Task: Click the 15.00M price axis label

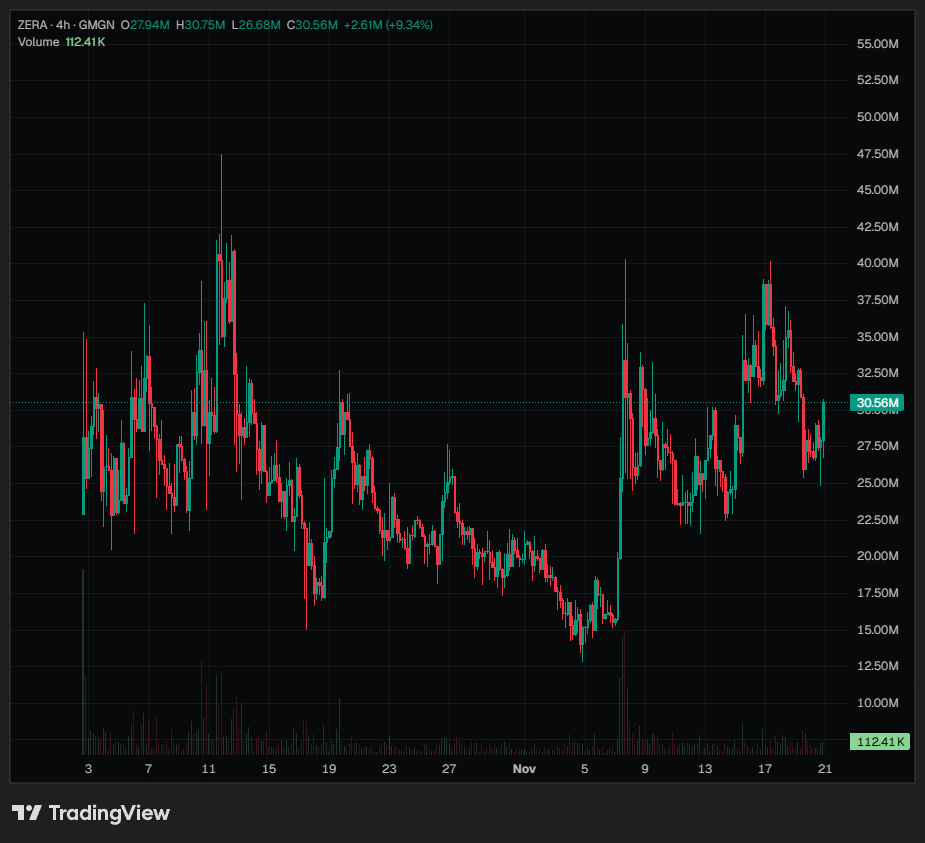Action: click(x=877, y=630)
